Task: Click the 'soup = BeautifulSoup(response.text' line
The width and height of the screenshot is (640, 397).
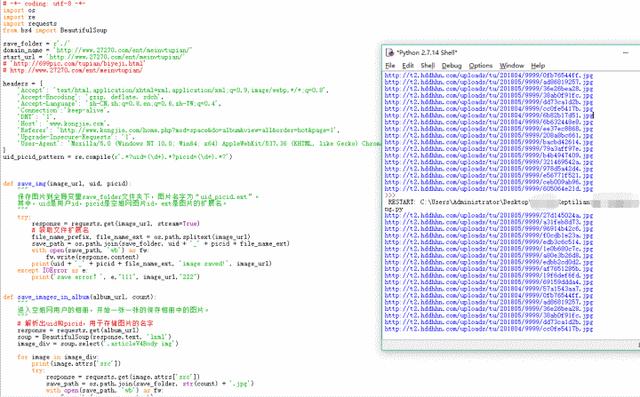Action: click(94, 337)
